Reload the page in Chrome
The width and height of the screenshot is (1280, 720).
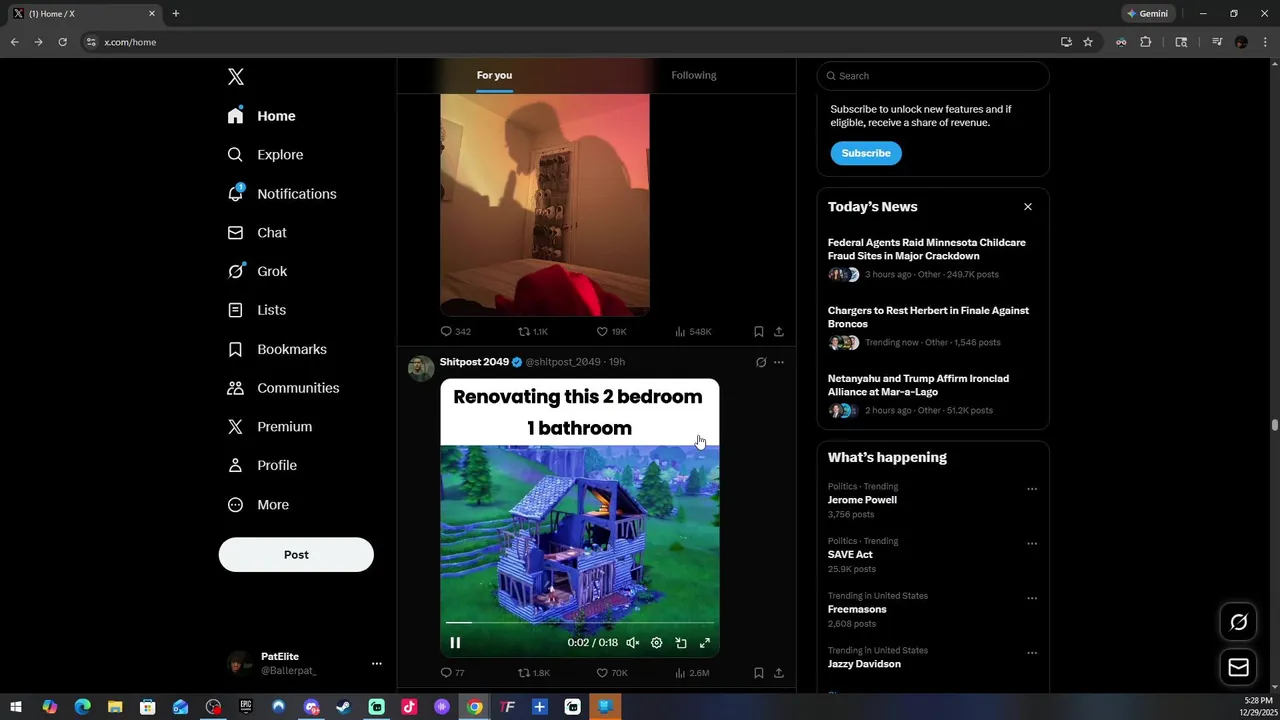(x=62, y=42)
